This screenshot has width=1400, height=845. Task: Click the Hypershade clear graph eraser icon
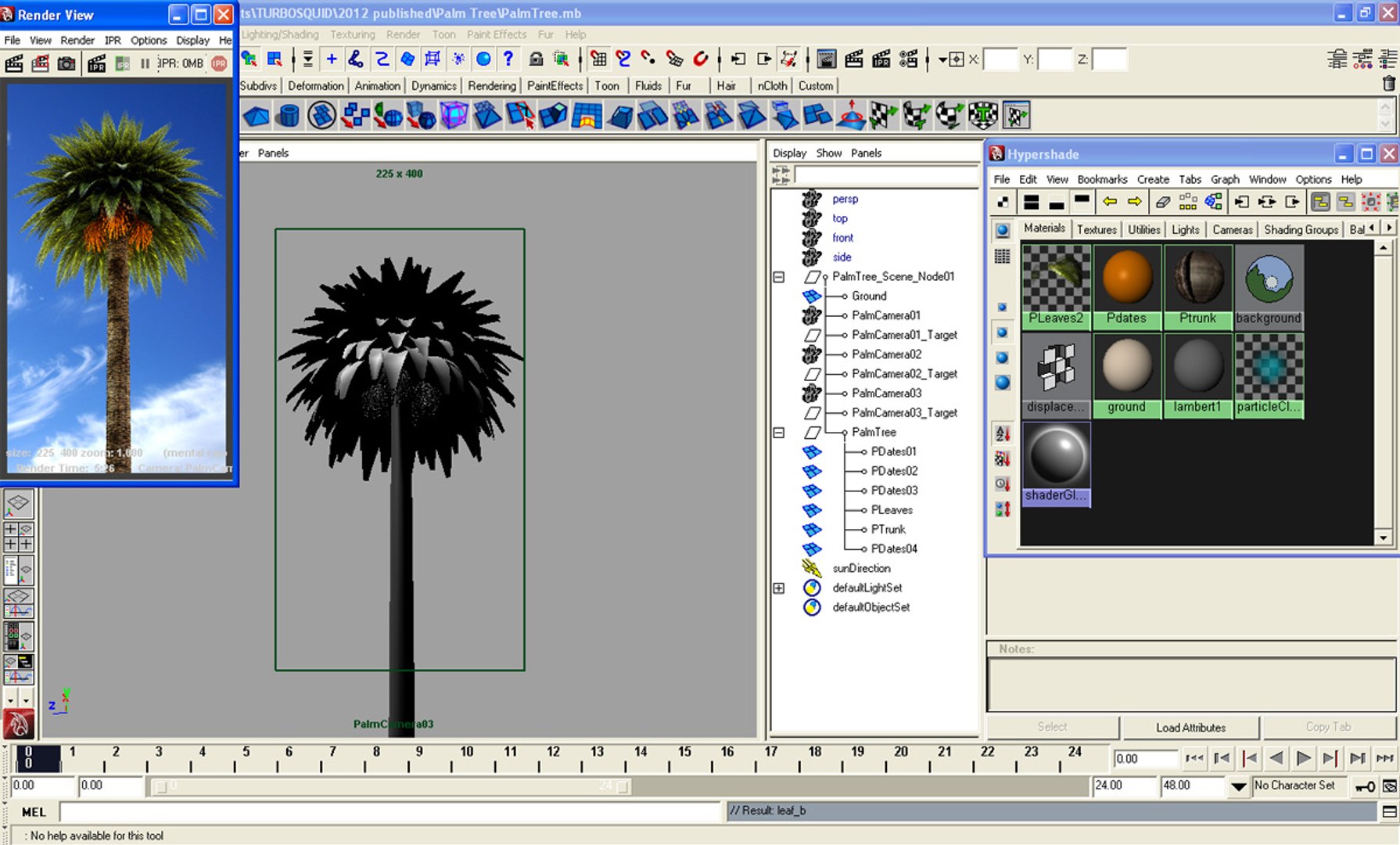(x=1163, y=202)
